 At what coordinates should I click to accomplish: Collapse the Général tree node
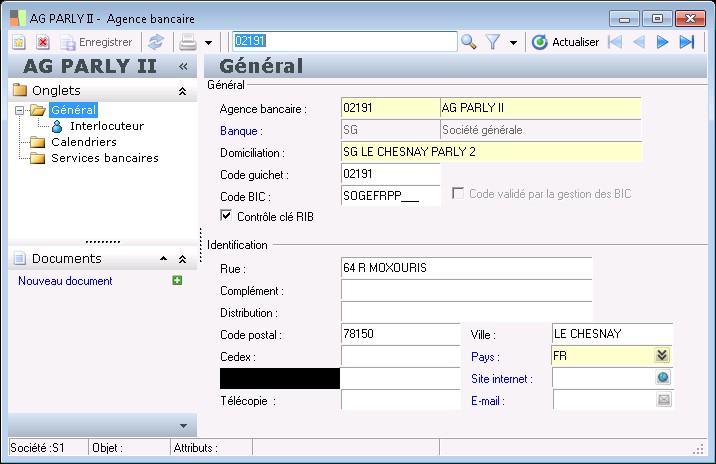click(x=19, y=111)
